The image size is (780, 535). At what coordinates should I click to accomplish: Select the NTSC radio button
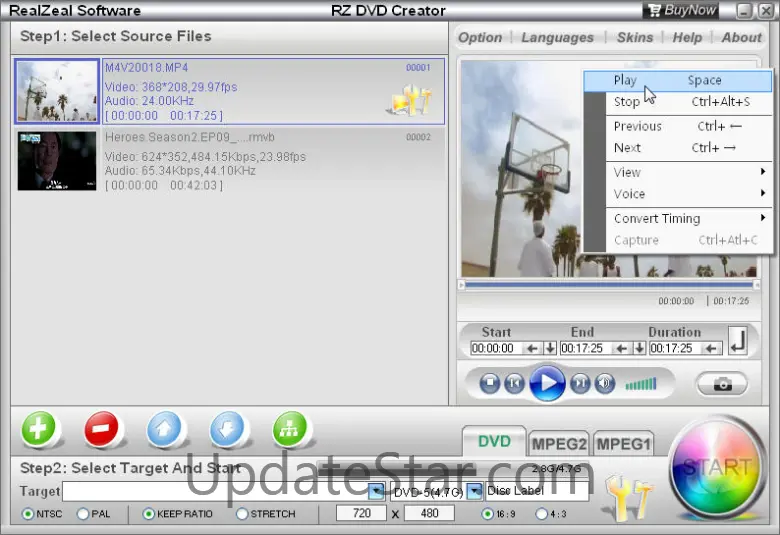pyautogui.click(x=28, y=514)
